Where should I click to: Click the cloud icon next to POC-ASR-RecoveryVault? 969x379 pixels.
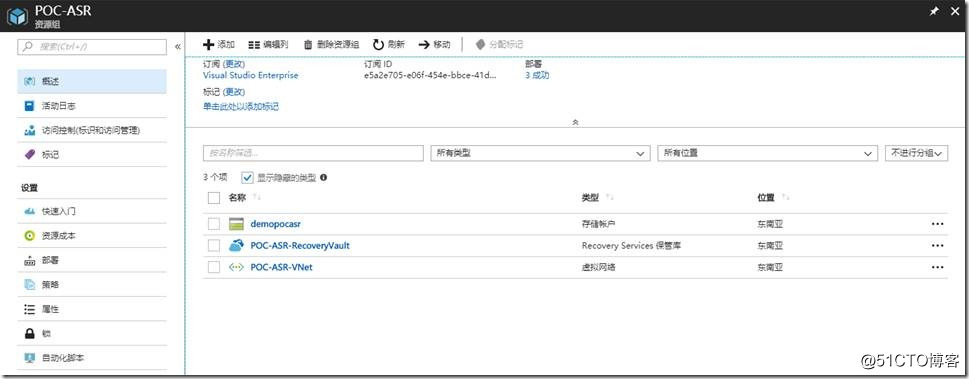click(237, 245)
